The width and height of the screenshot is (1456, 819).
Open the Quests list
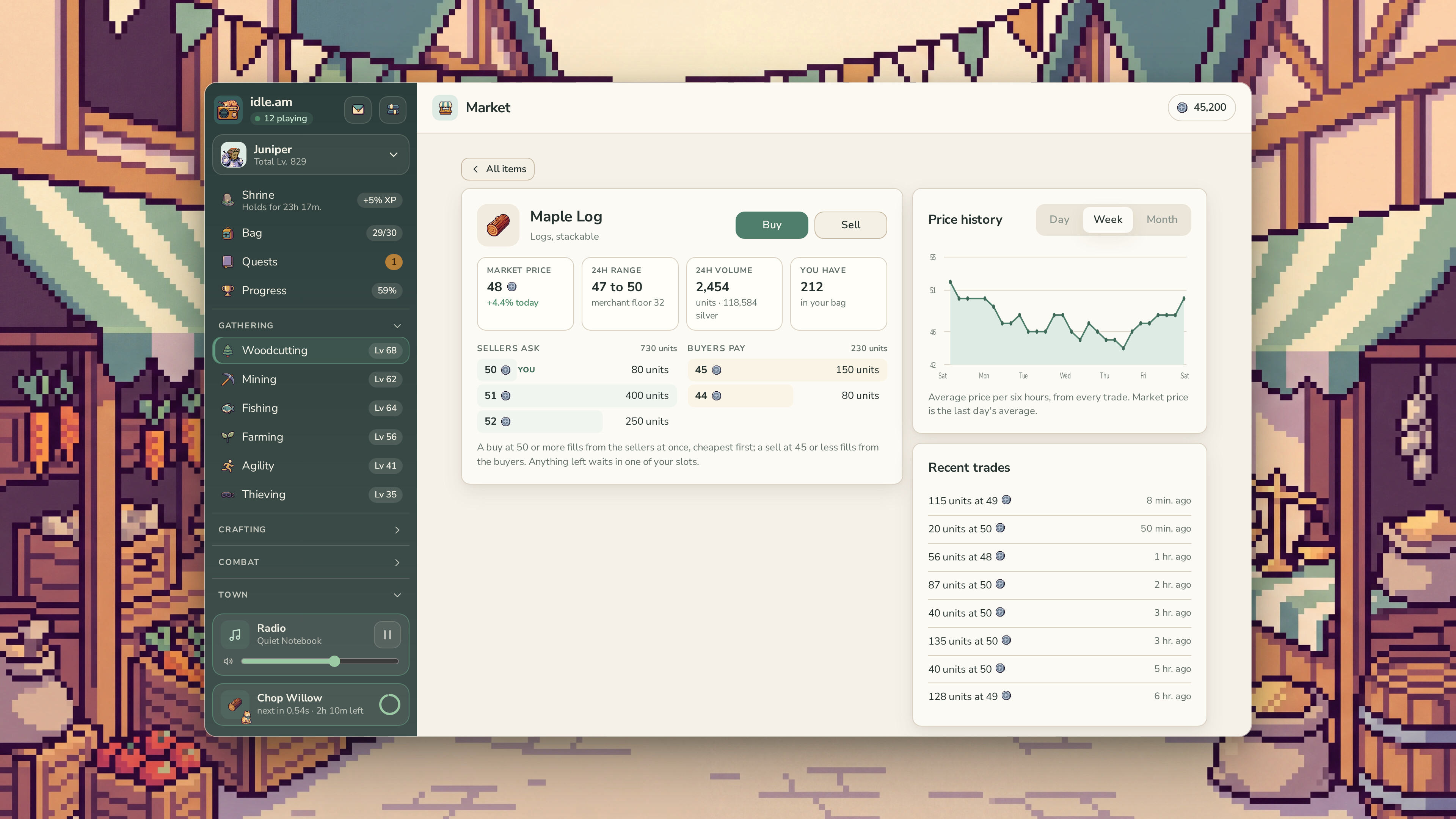[310, 262]
